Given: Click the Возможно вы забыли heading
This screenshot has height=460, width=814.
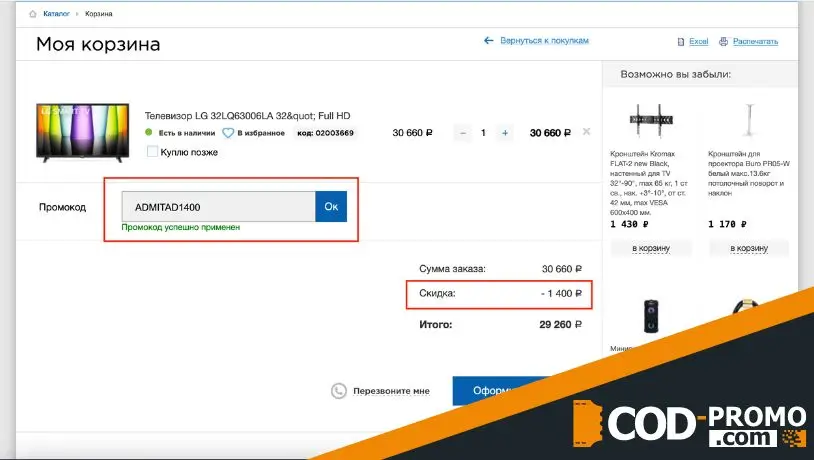Looking at the screenshot, I should (x=675, y=74).
